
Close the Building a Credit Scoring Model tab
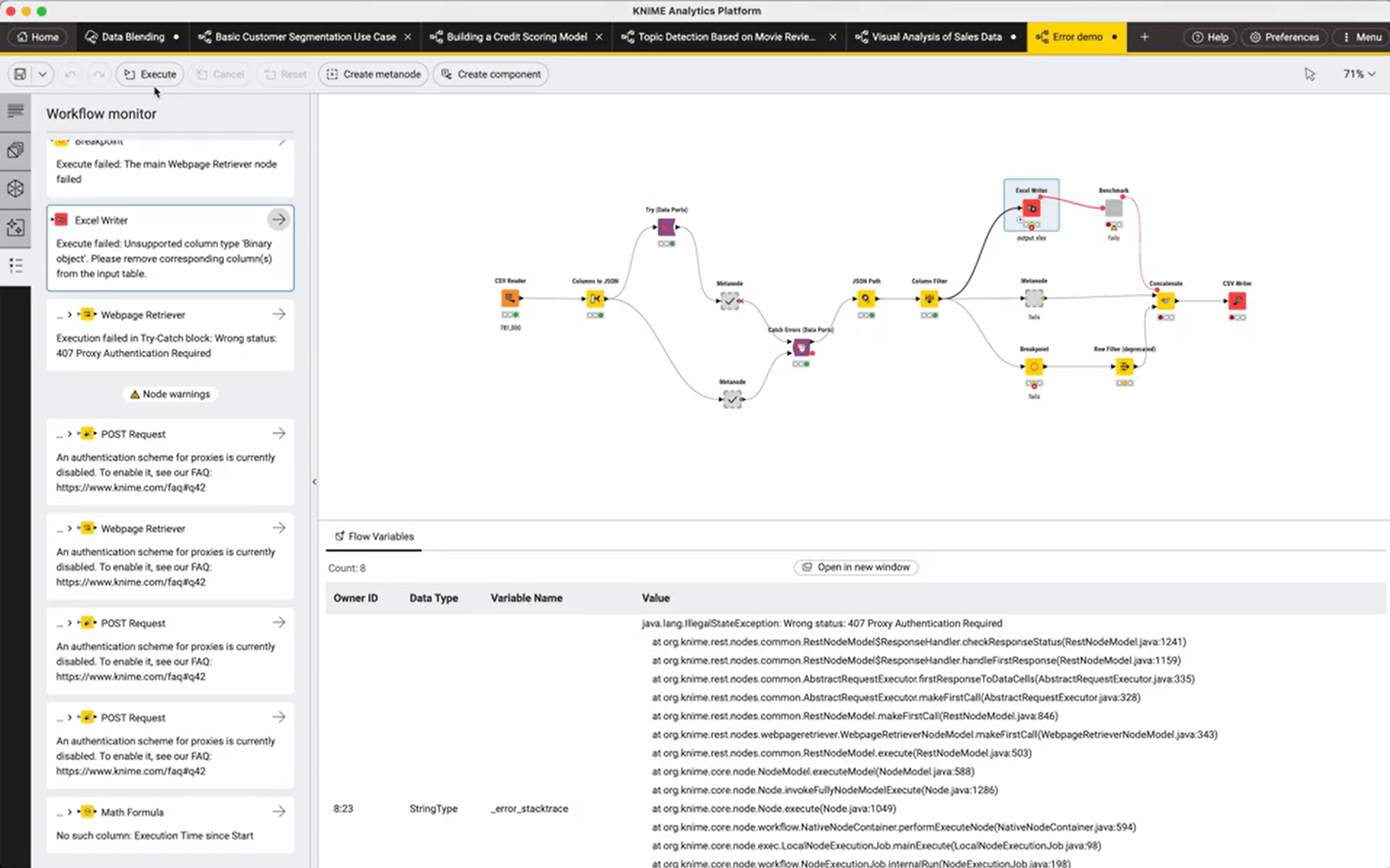pos(598,37)
